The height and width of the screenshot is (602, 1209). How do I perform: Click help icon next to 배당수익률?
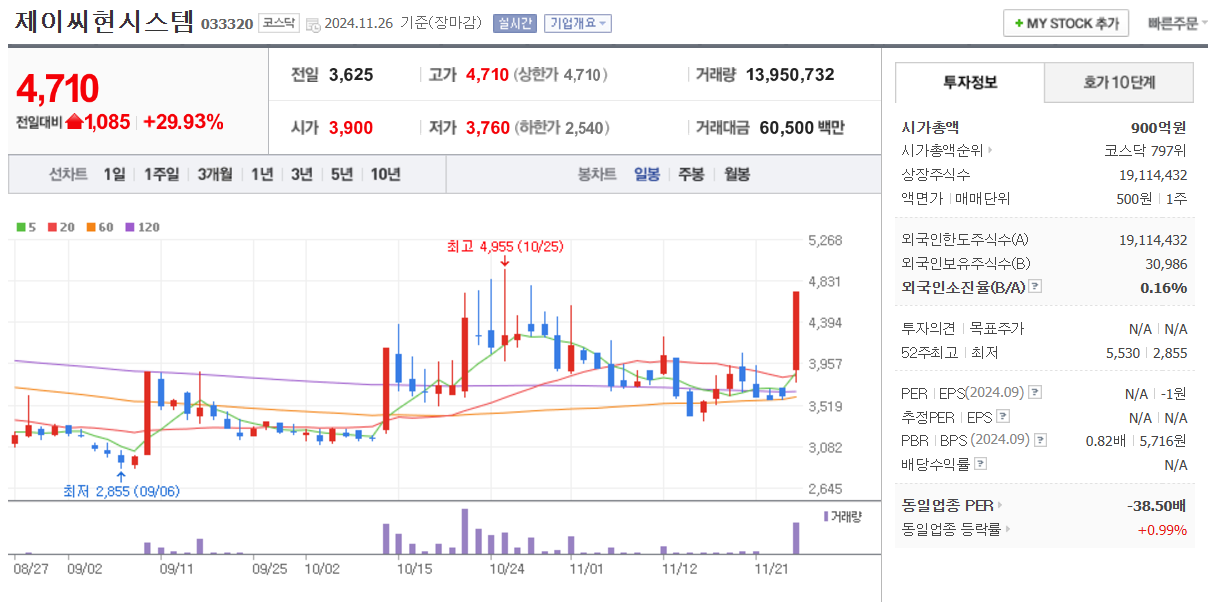[x=981, y=464]
